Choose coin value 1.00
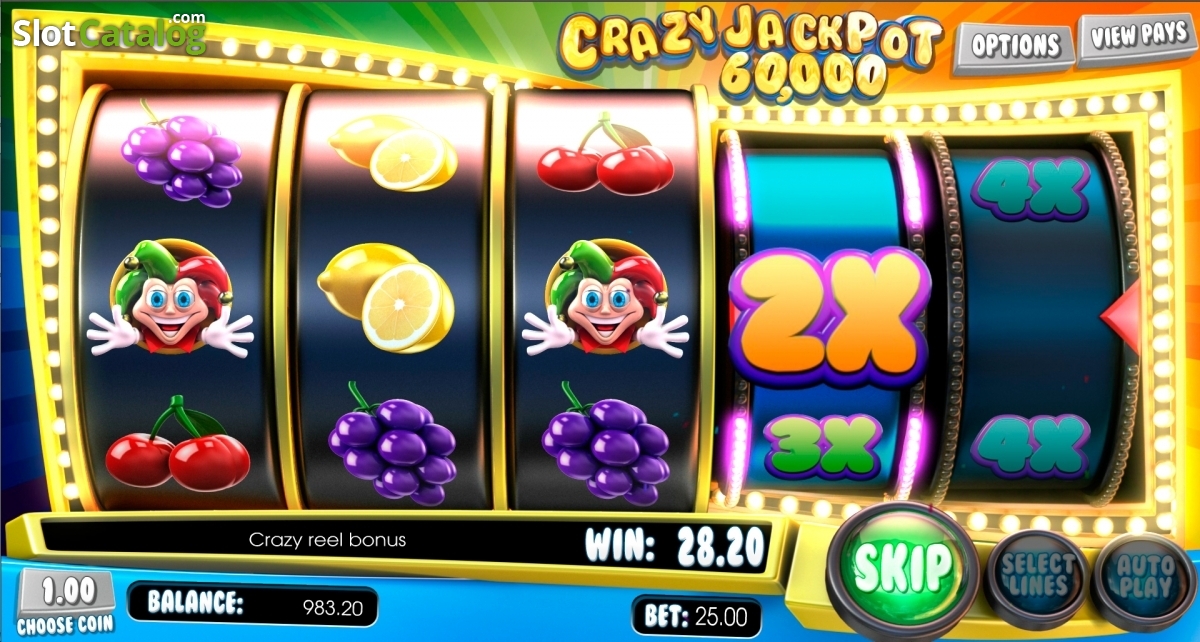 (68, 604)
